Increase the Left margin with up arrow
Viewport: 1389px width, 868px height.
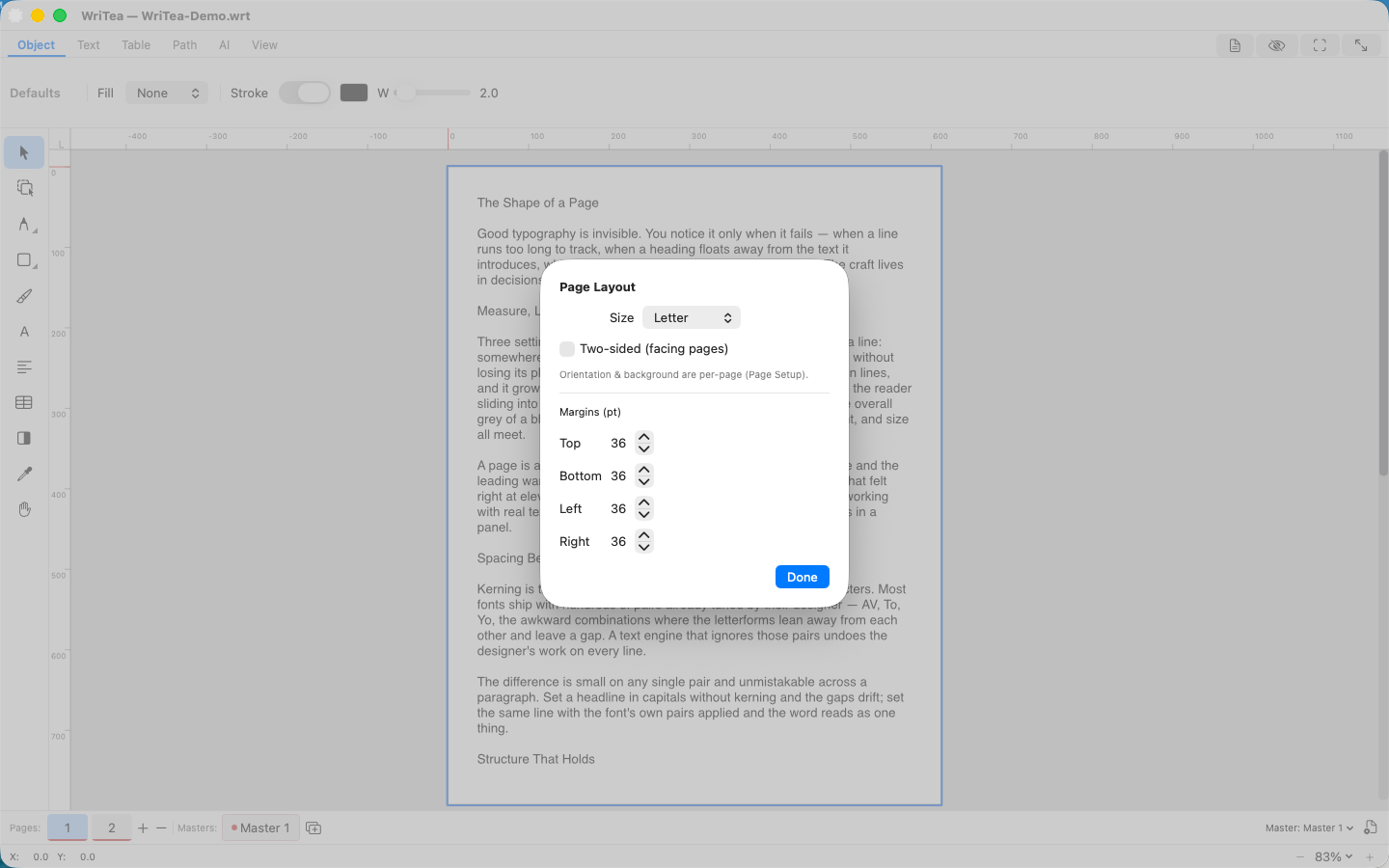coord(644,503)
